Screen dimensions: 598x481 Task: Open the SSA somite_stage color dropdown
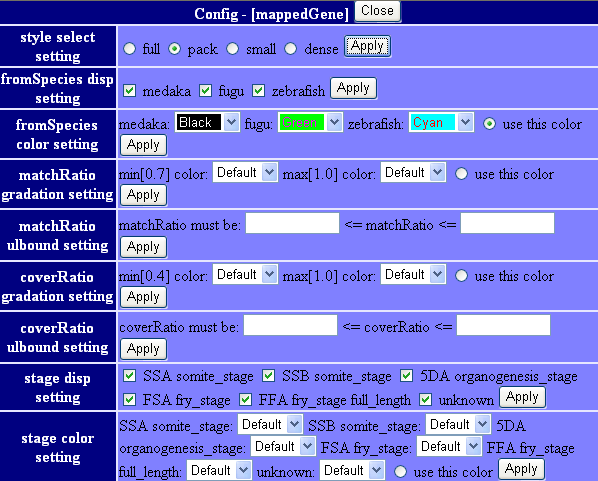tap(270, 424)
